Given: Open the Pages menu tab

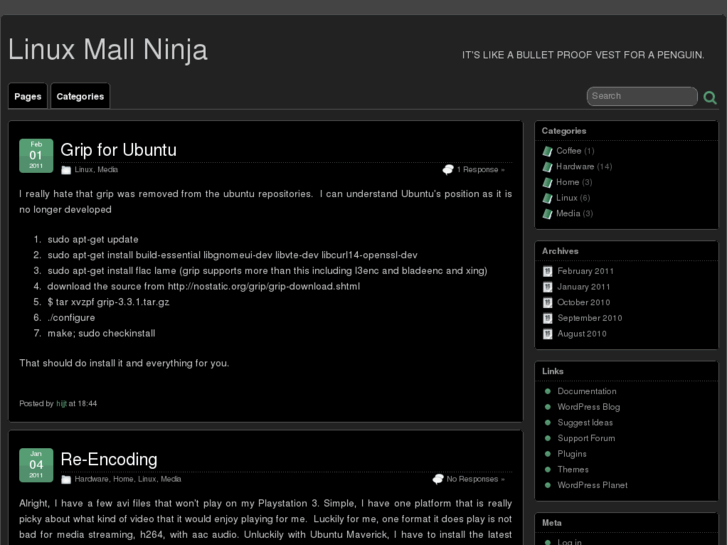Looking at the screenshot, I should (x=28, y=96).
